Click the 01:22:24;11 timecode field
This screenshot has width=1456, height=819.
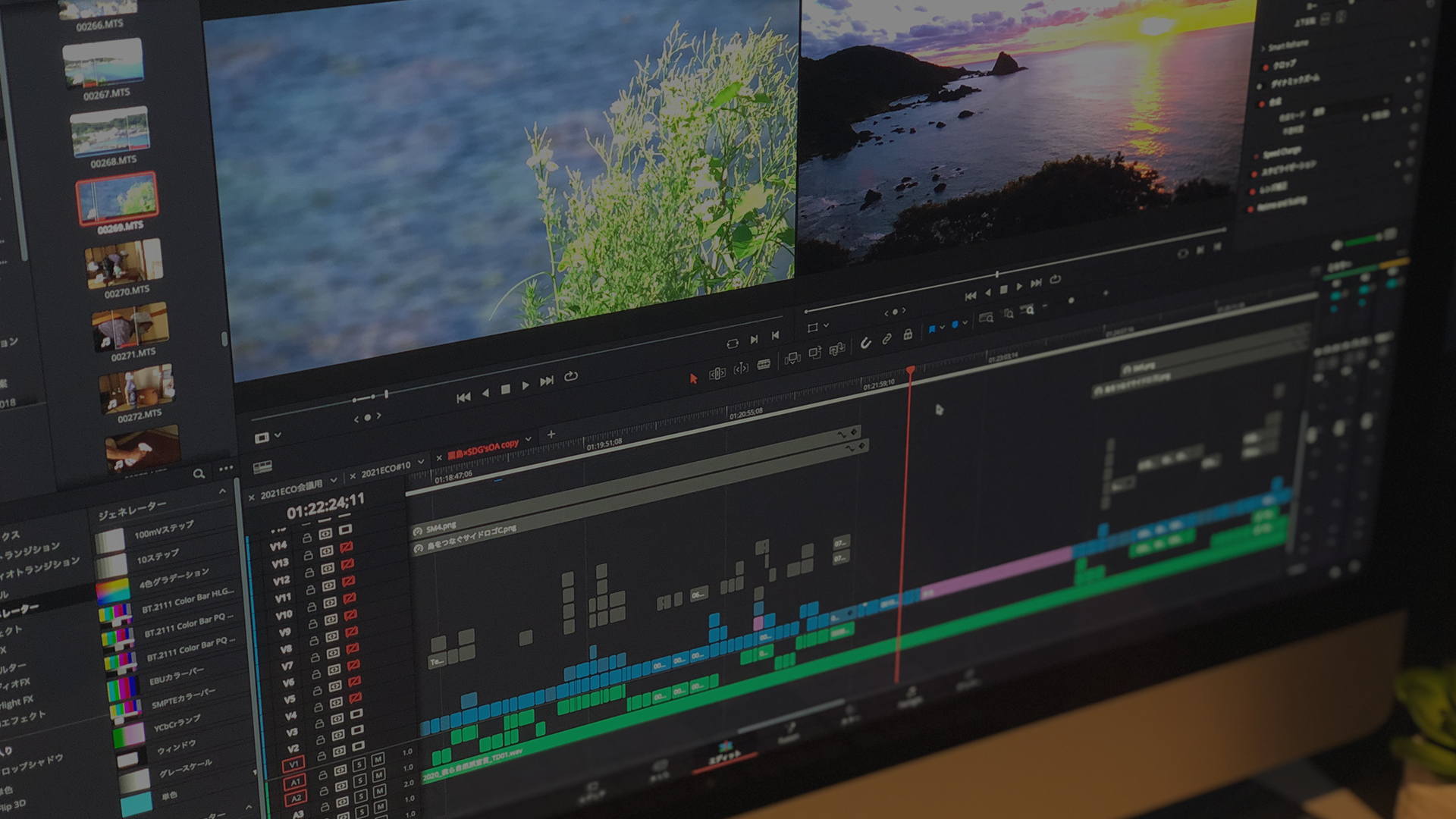[325, 506]
